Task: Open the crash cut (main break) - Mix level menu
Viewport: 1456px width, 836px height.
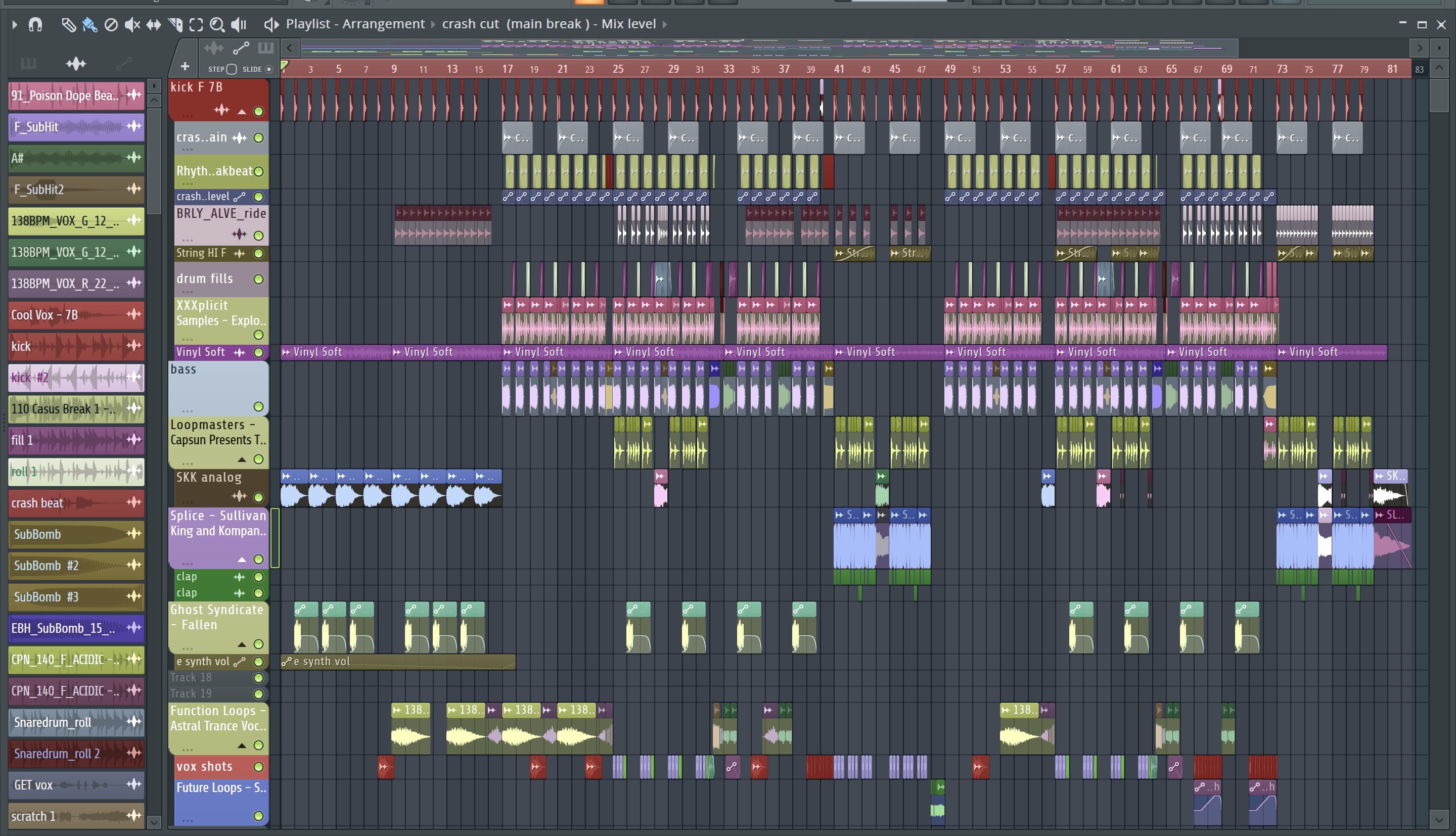Action: pyautogui.click(x=549, y=24)
